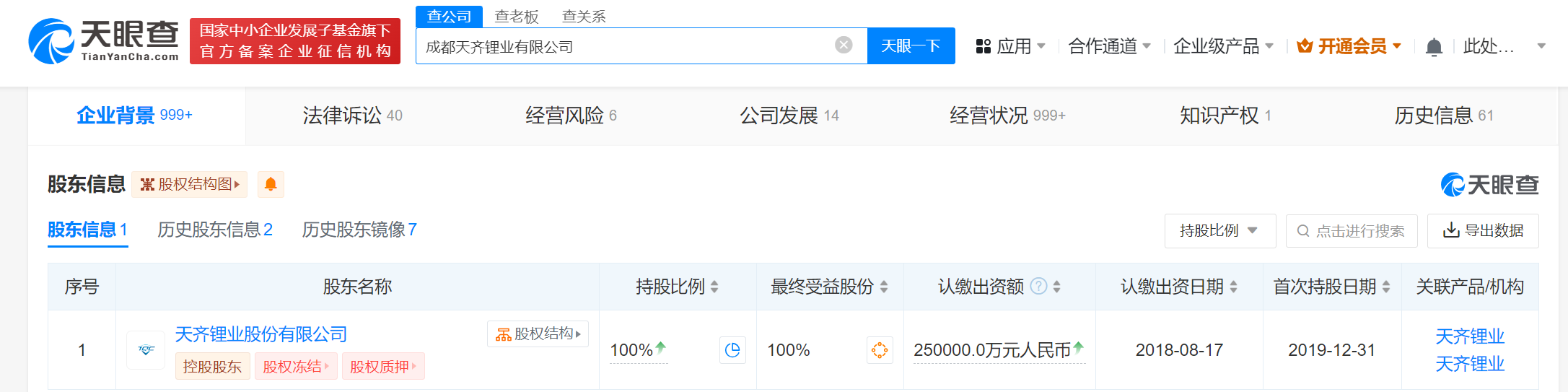Sort by 首次持股日期 column
The width and height of the screenshot is (1568, 392).
(1386, 287)
